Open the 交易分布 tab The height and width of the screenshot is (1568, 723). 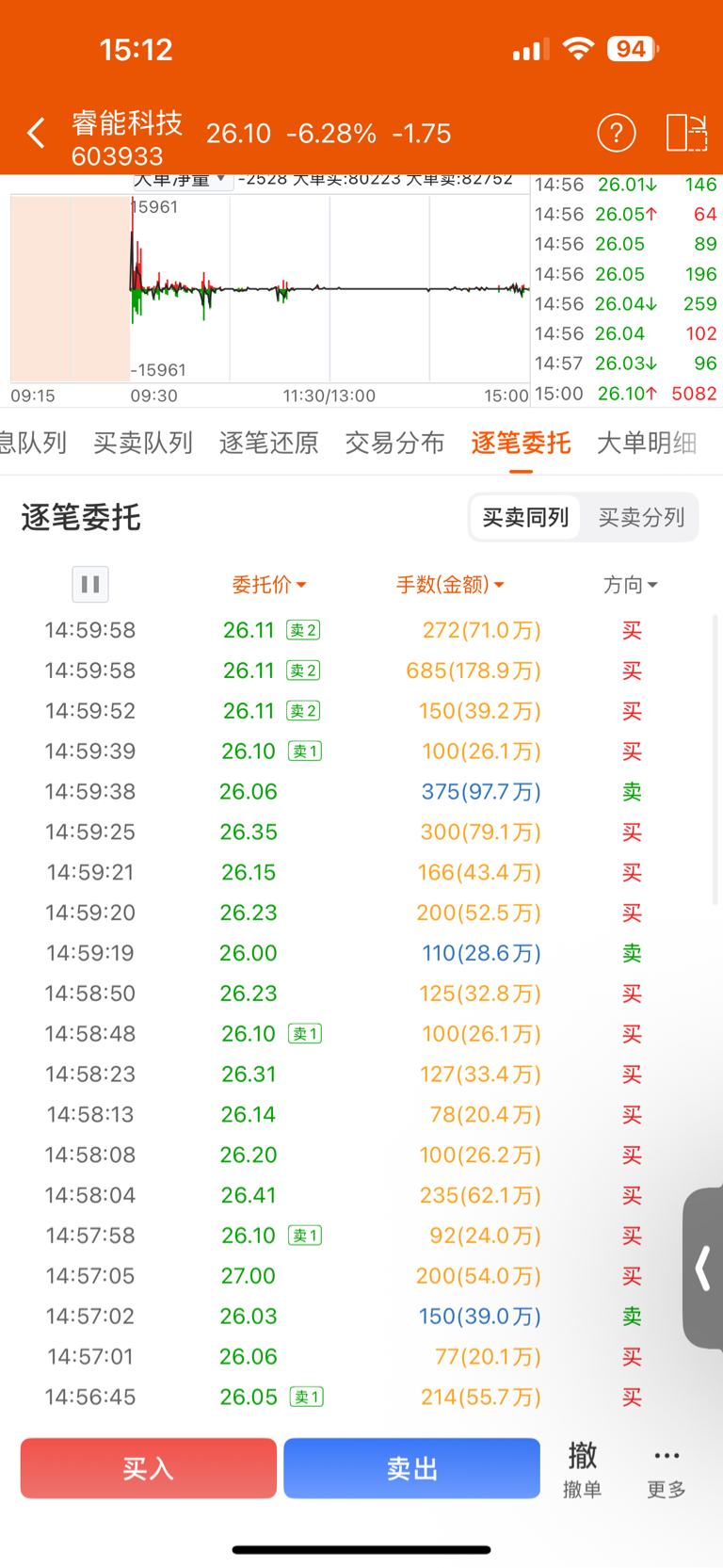click(x=394, y=443)
